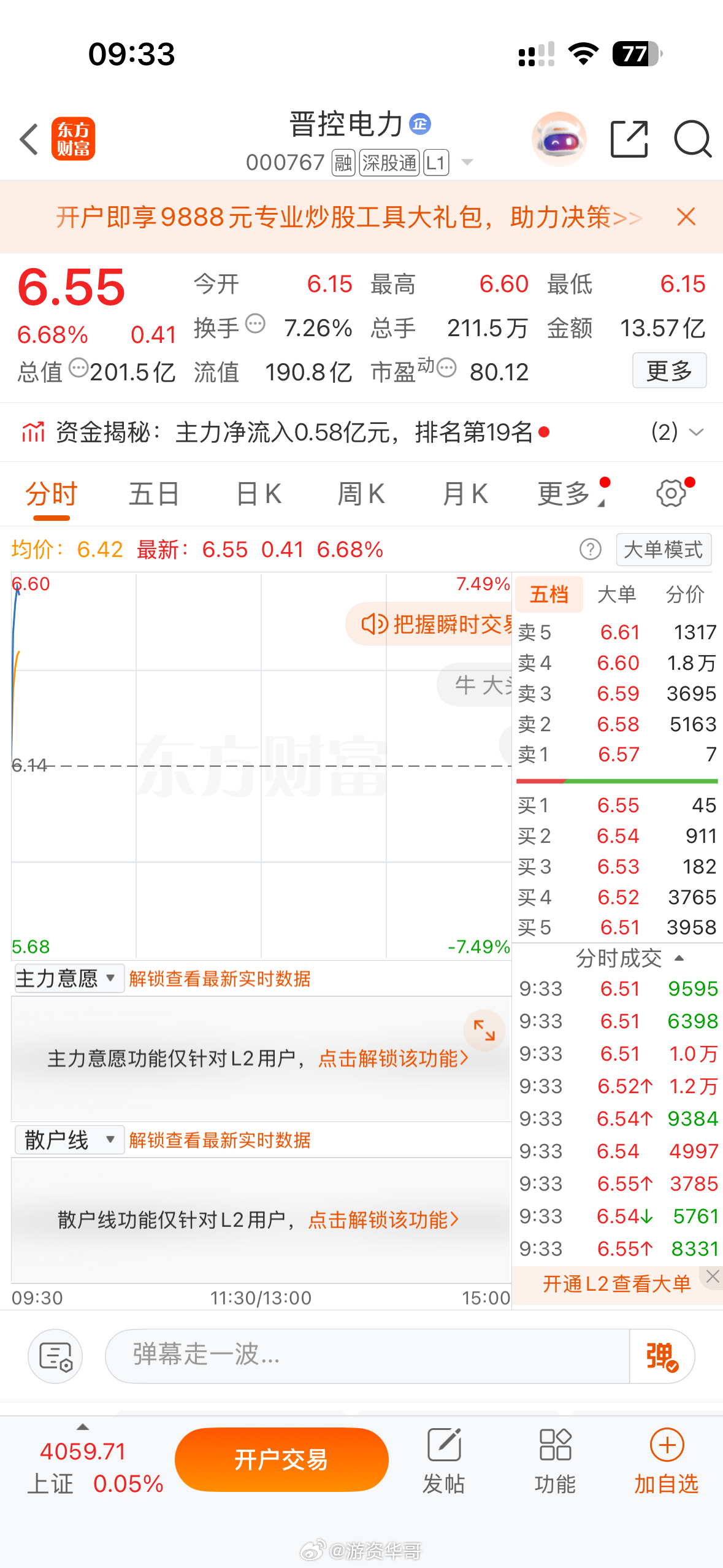
Task: Expand chart with fullscreen arrows icon
Action: (484, 1030)
